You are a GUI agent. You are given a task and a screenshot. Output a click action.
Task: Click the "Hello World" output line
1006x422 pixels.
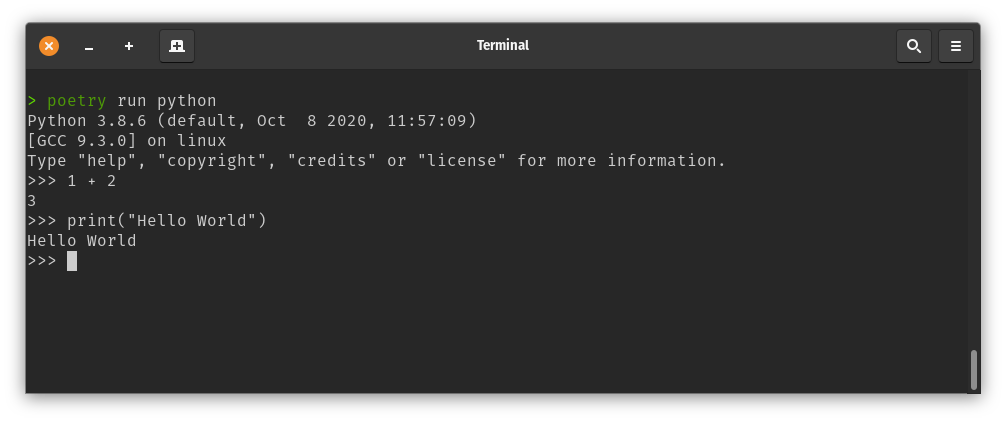pos(82,241)
